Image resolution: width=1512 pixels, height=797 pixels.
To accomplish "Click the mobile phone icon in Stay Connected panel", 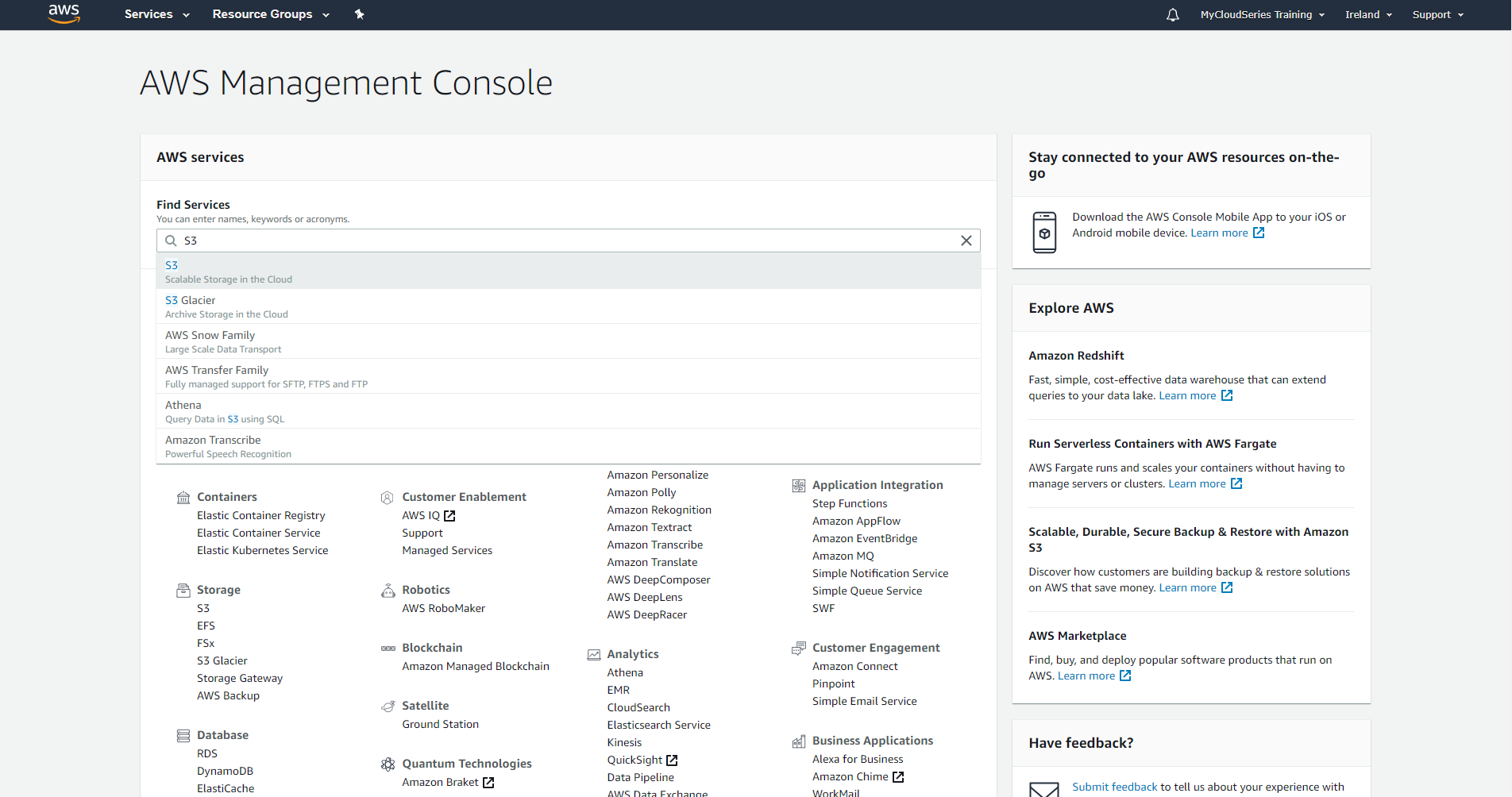I will coord(1044,232).
